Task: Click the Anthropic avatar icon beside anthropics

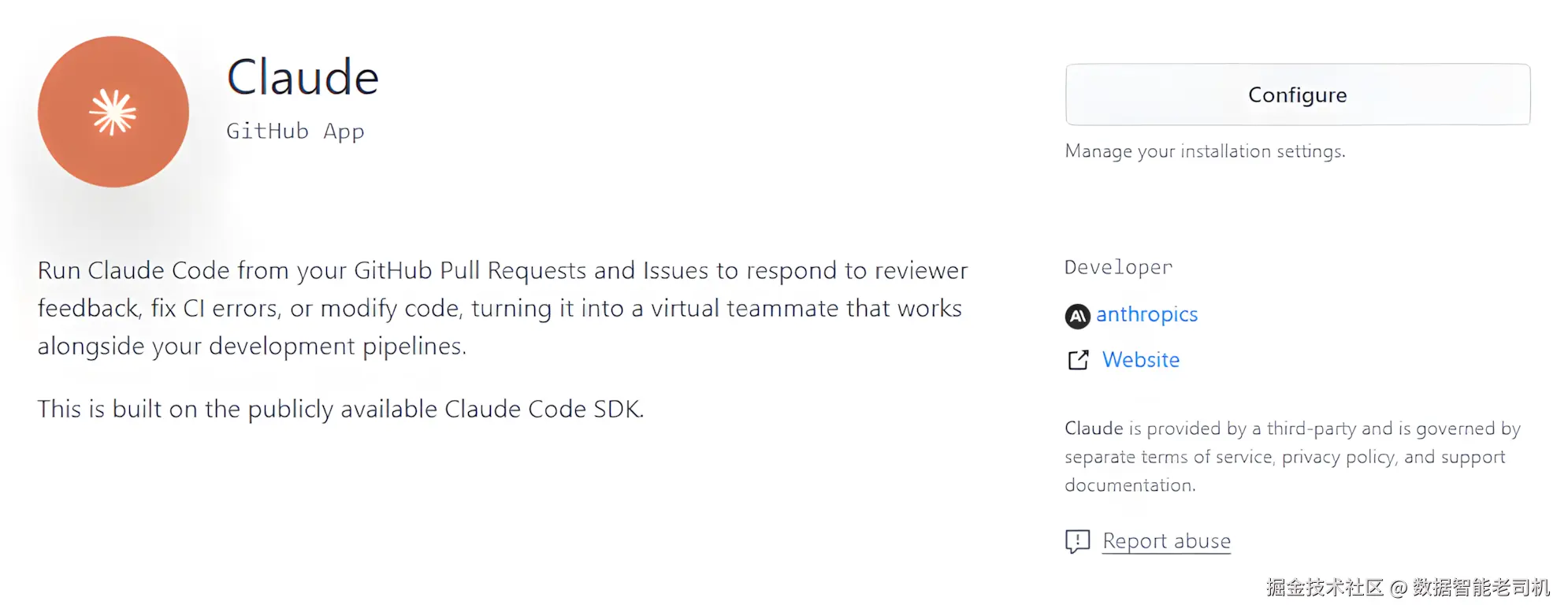Action: tap(1077, 316)
